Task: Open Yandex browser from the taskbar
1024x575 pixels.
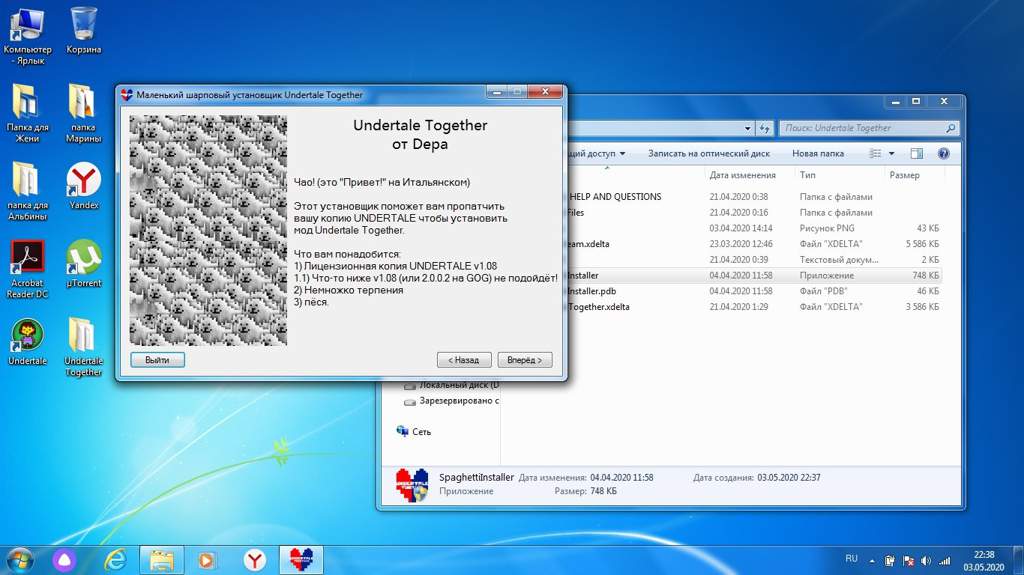Action: (254, 560)
